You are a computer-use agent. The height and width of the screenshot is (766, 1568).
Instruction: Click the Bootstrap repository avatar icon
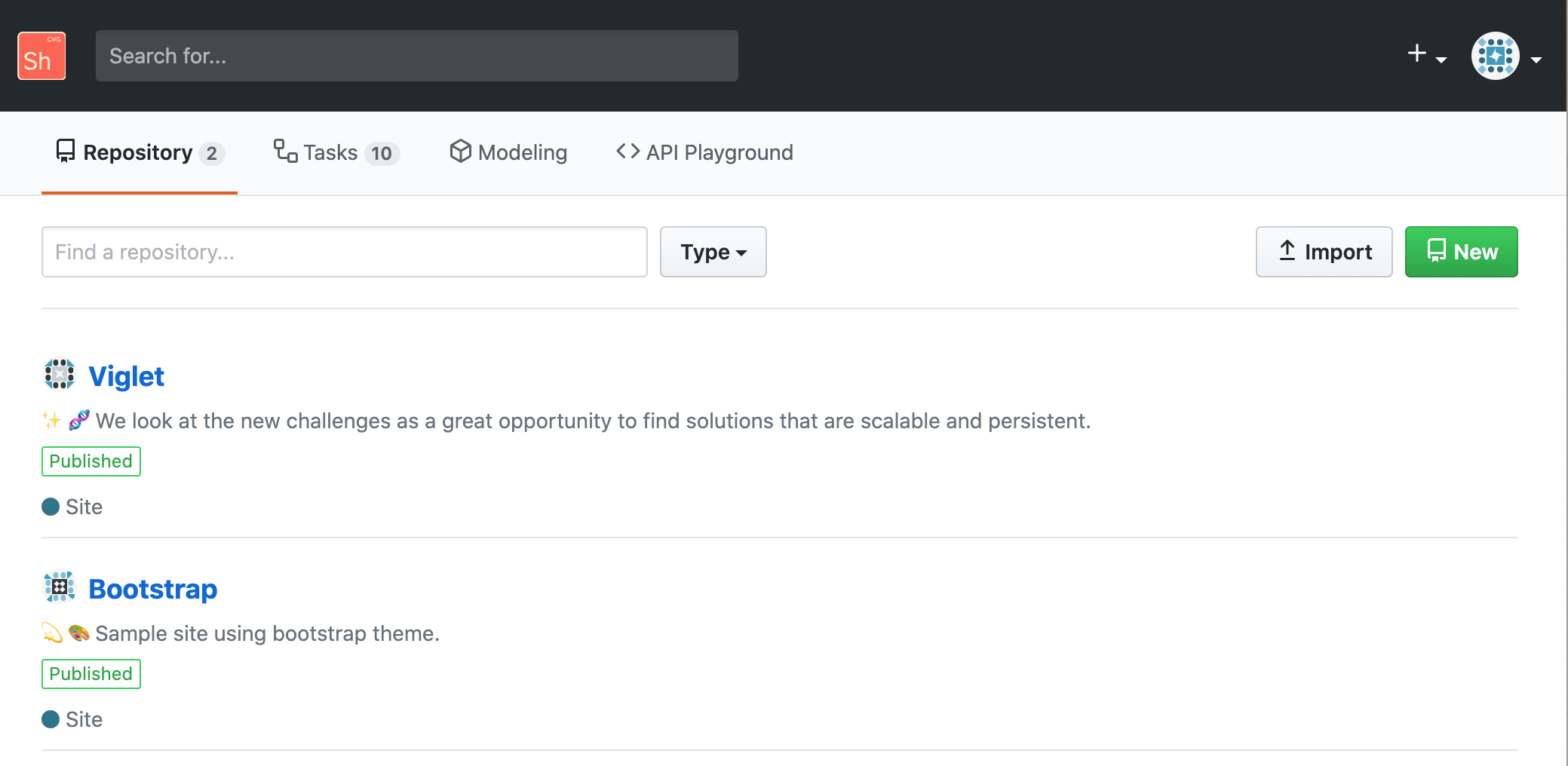60,587
